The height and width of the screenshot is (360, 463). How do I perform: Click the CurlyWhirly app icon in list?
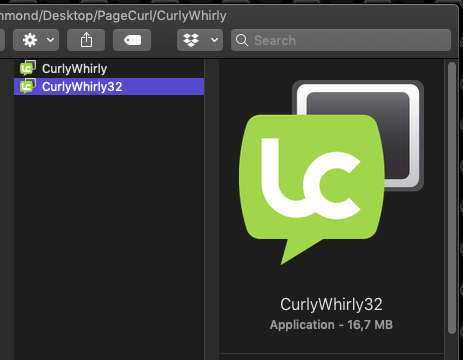28,68
